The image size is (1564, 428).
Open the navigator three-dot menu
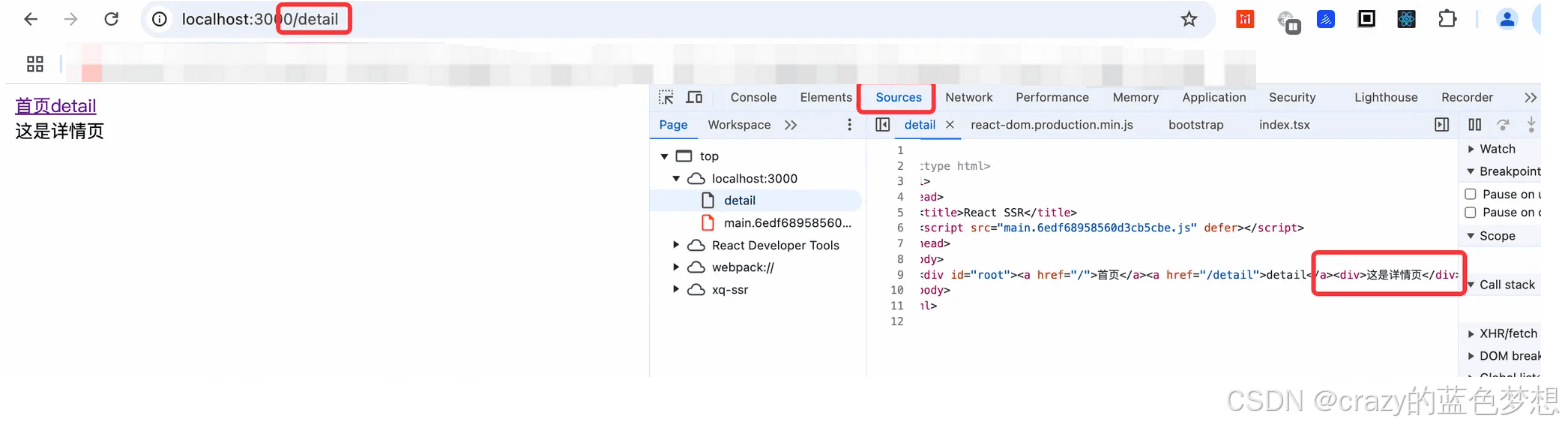[850, 125]
